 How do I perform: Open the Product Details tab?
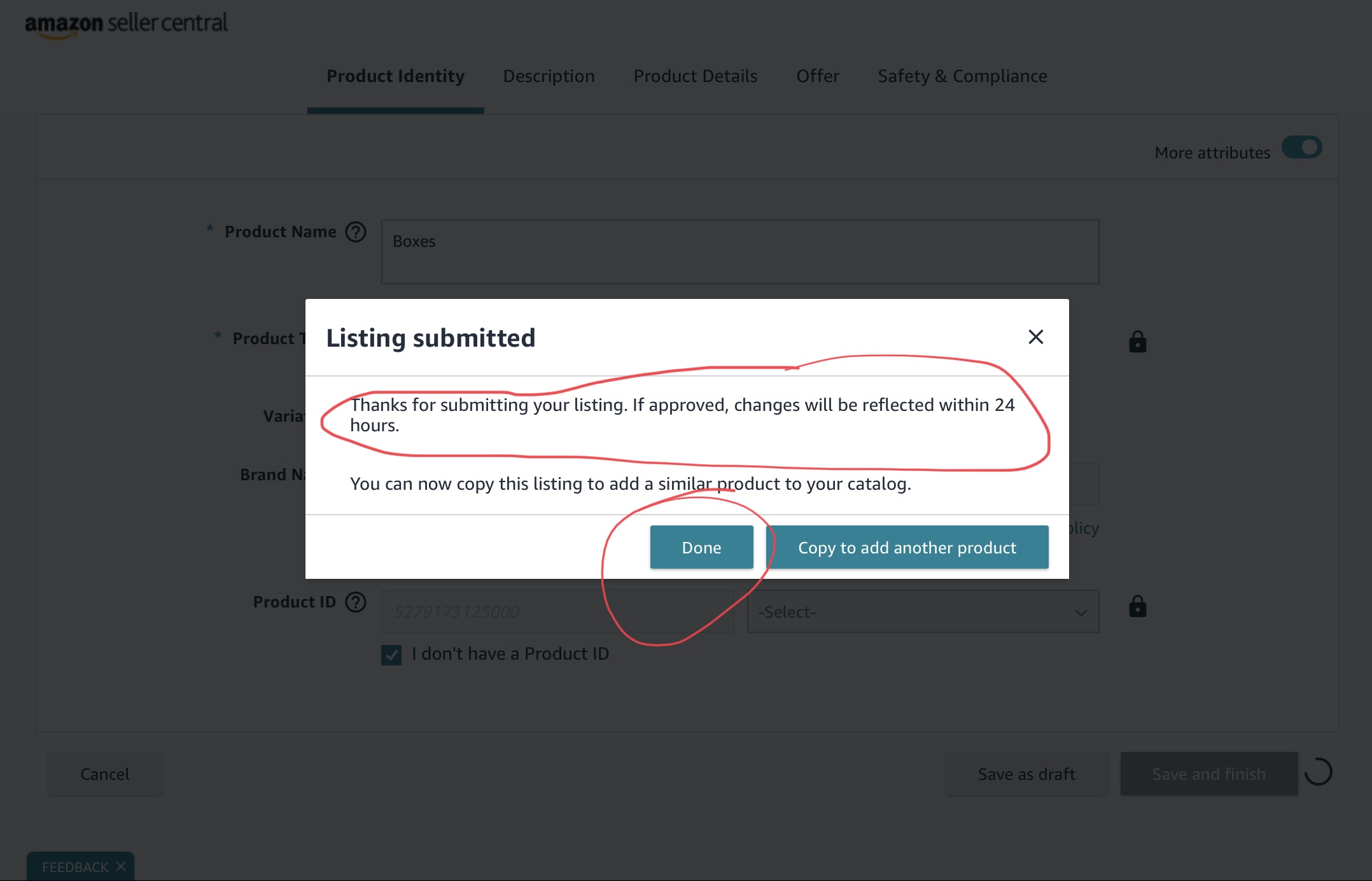pyautogui.click(x=696, y=76)
